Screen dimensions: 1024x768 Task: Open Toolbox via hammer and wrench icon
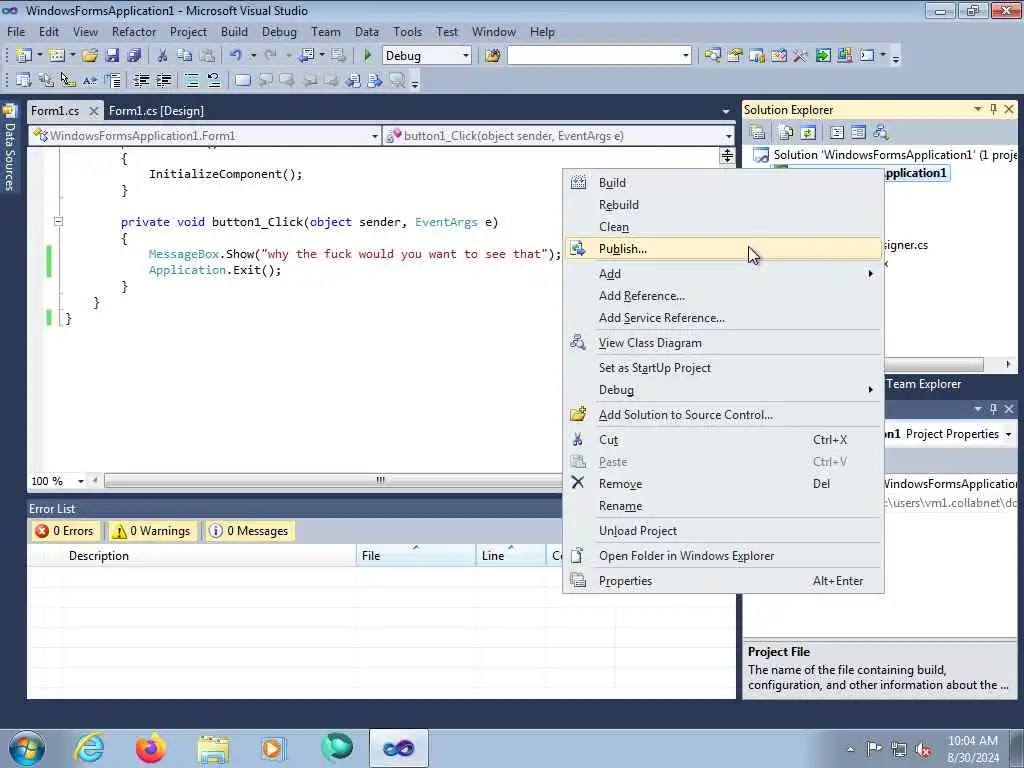click(x=801, y=56)
